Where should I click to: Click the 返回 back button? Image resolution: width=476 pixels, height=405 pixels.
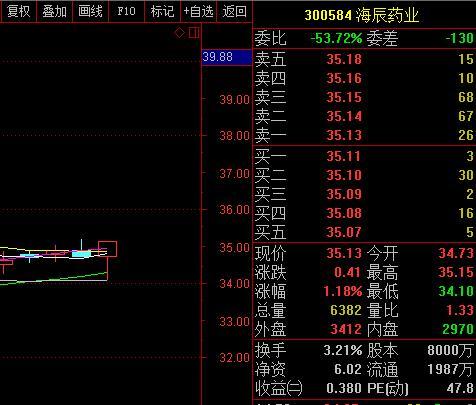(x=234, y=11)
